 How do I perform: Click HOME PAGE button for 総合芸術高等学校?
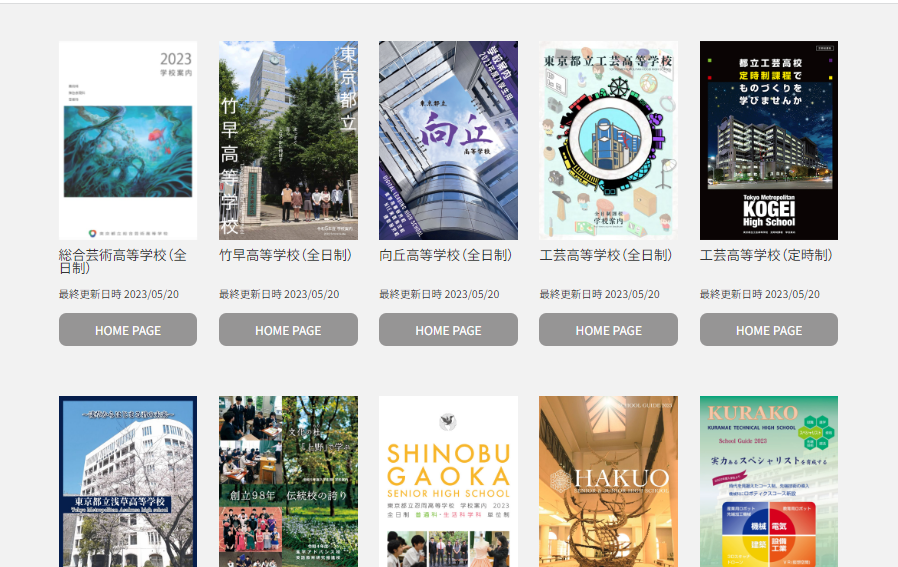[128, 329]
